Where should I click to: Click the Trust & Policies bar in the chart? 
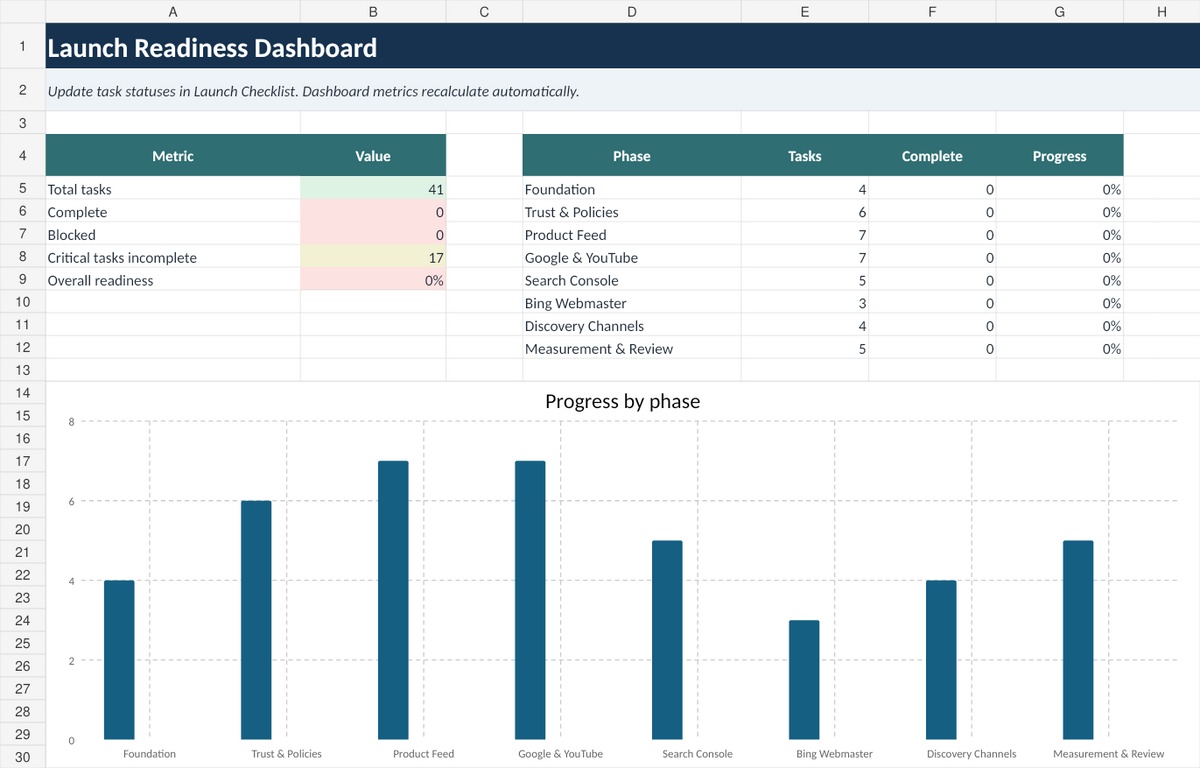click(256, 620)
